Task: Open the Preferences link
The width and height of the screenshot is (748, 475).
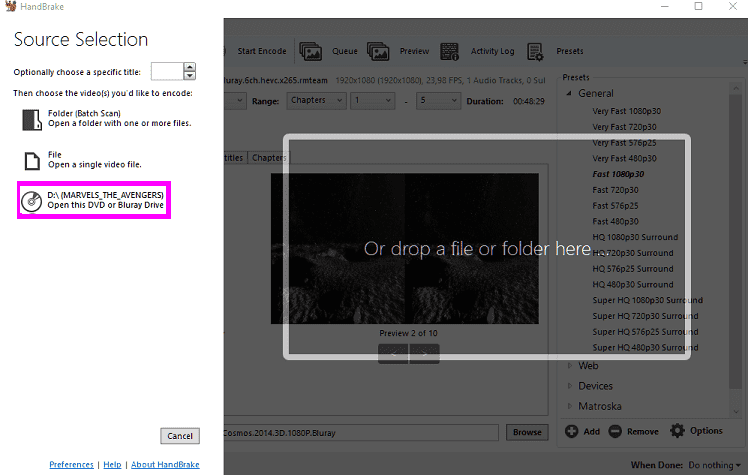Action: click(x=71, y=465)
